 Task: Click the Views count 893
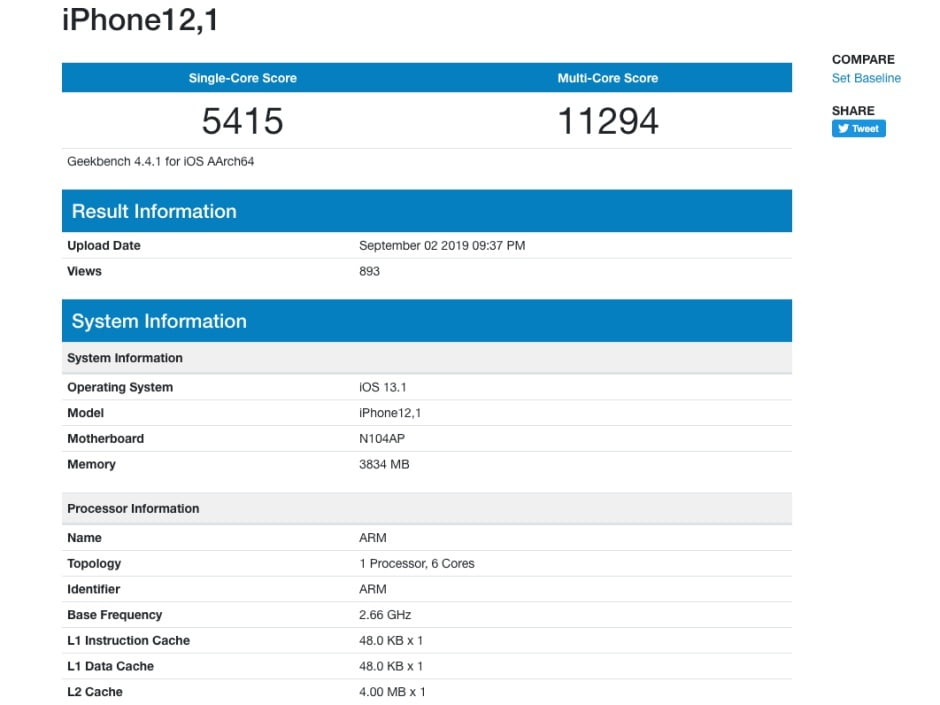[369, 271]
